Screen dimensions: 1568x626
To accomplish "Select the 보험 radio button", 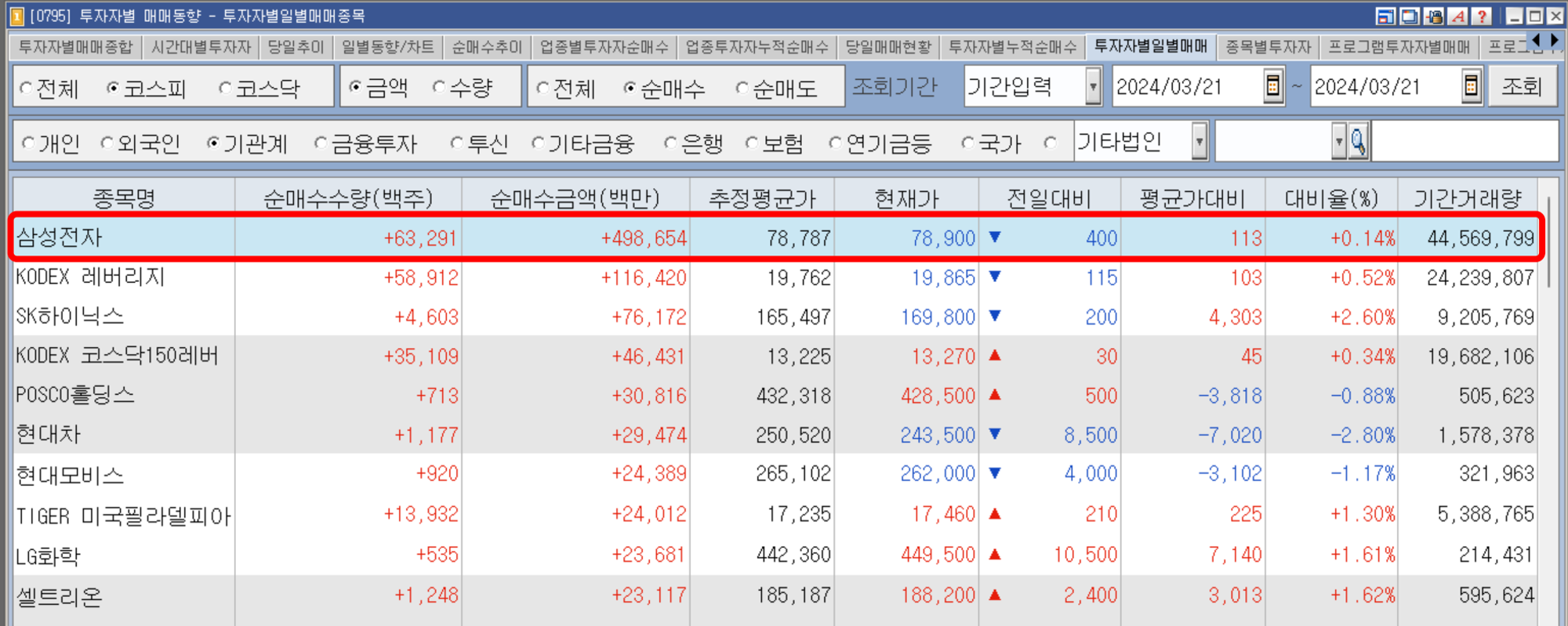I will point(752,143).
